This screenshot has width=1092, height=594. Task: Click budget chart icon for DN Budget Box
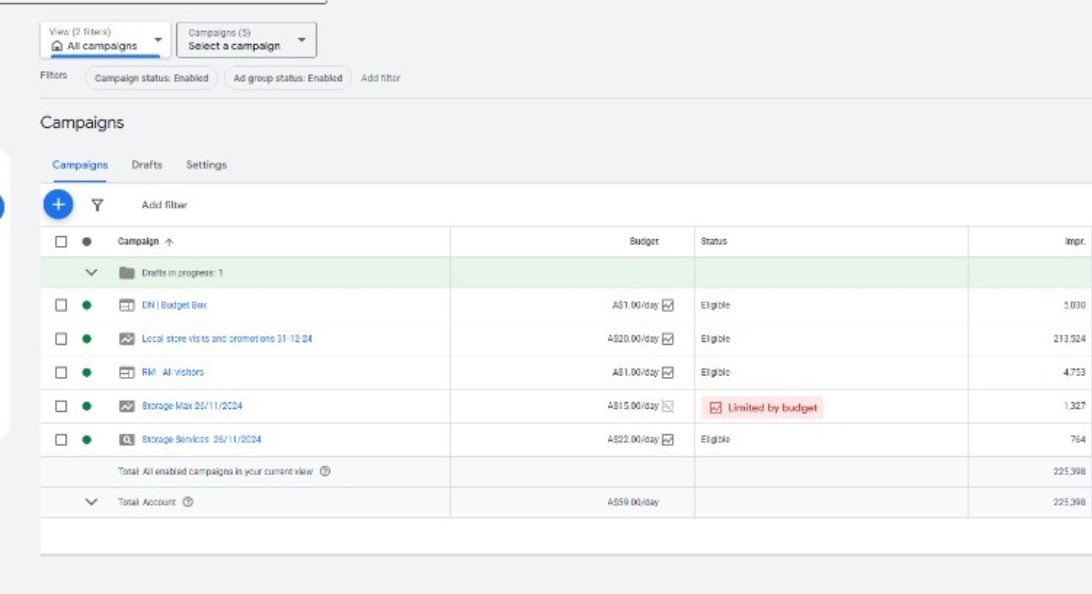pos(668,306)
